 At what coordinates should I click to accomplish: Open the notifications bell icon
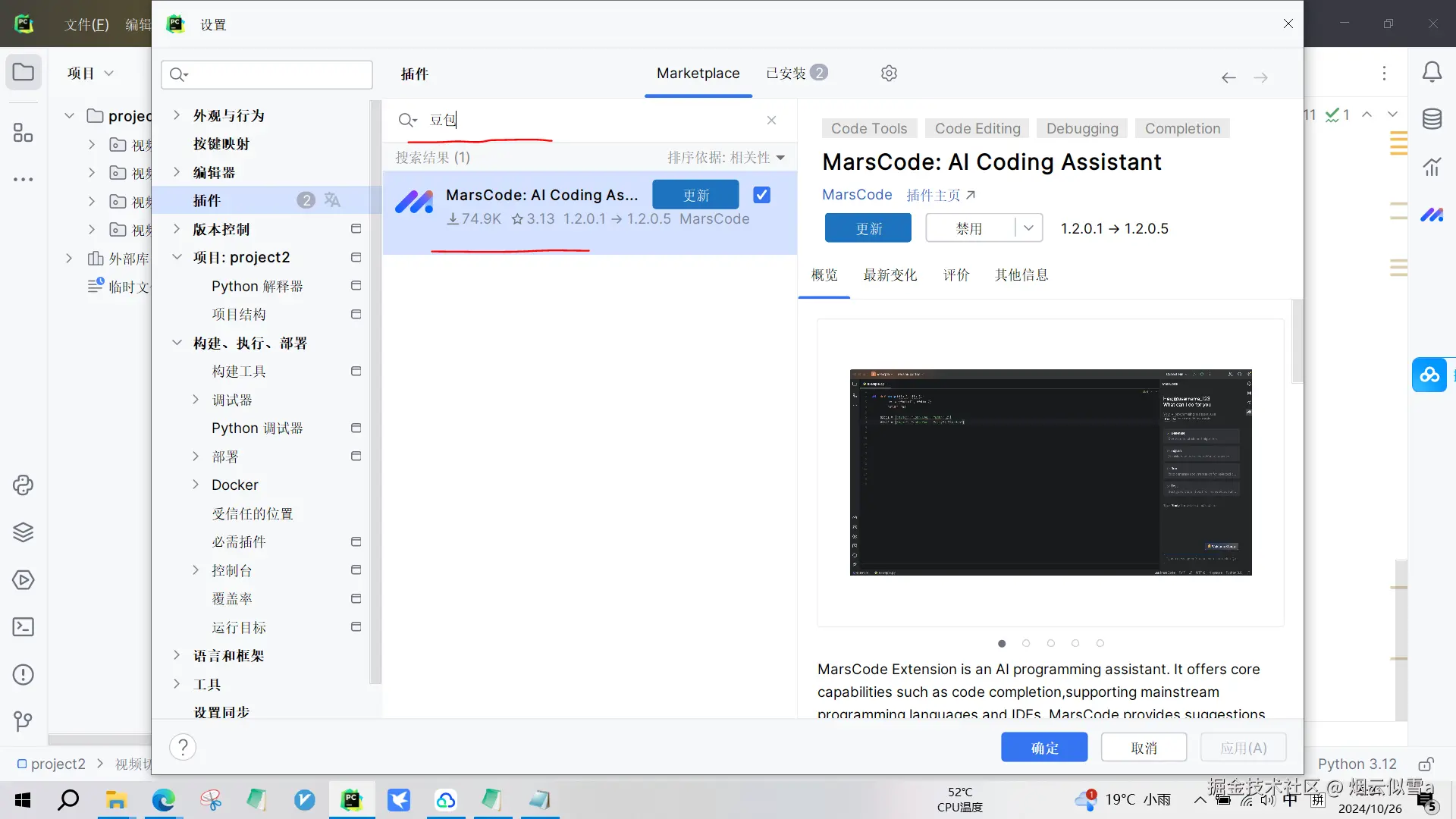(x=1431, y=72)
